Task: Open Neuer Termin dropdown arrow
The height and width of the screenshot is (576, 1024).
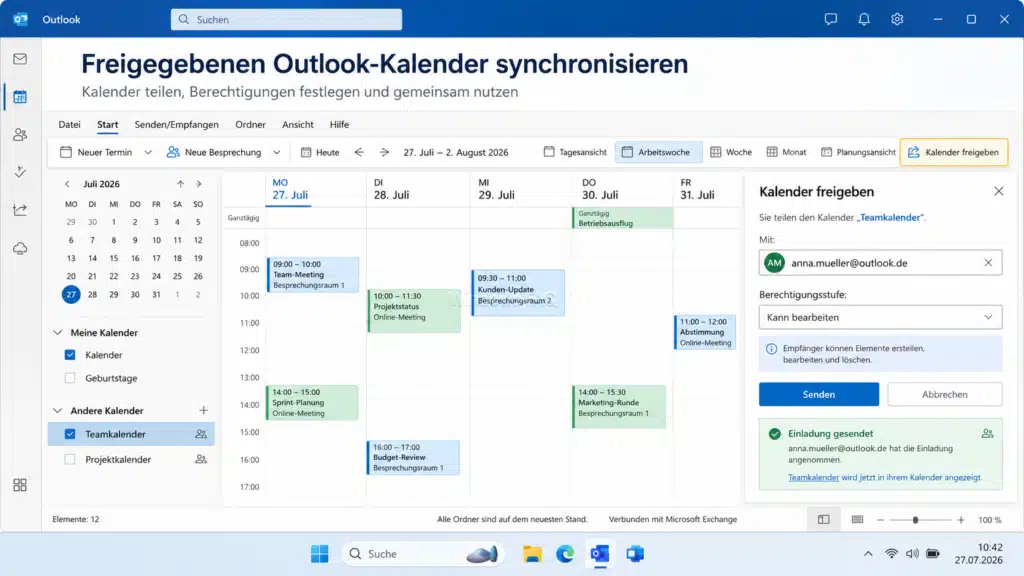Action: (x=148, y=152)
